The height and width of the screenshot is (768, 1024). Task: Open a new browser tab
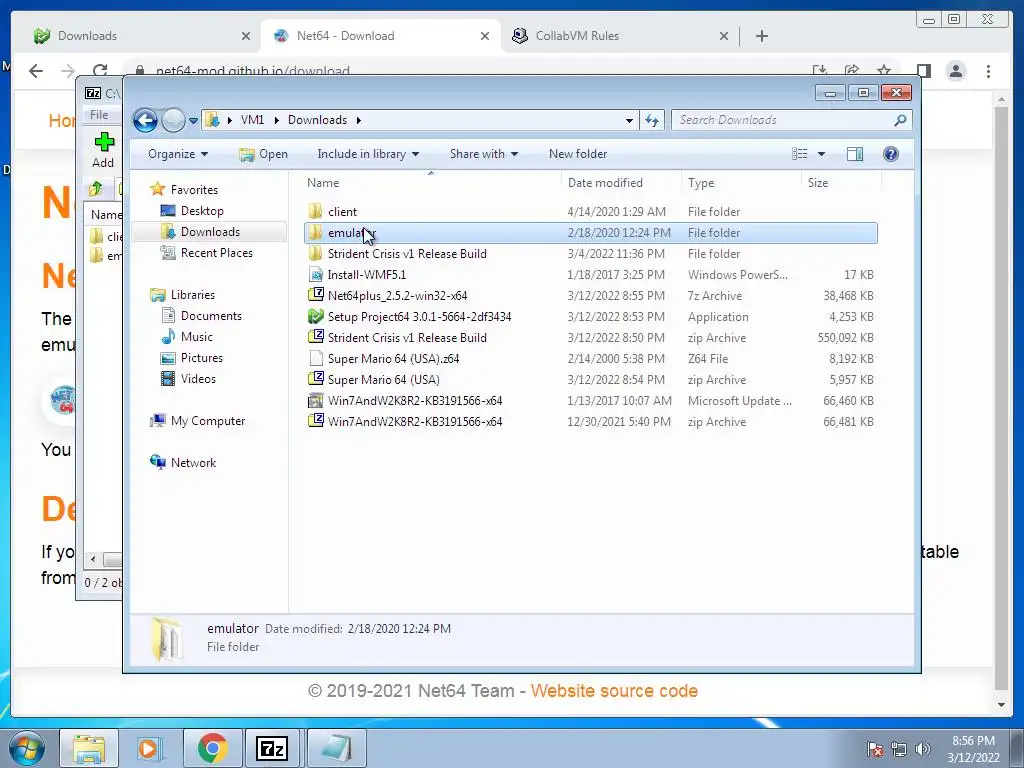(x=761, y=36)
